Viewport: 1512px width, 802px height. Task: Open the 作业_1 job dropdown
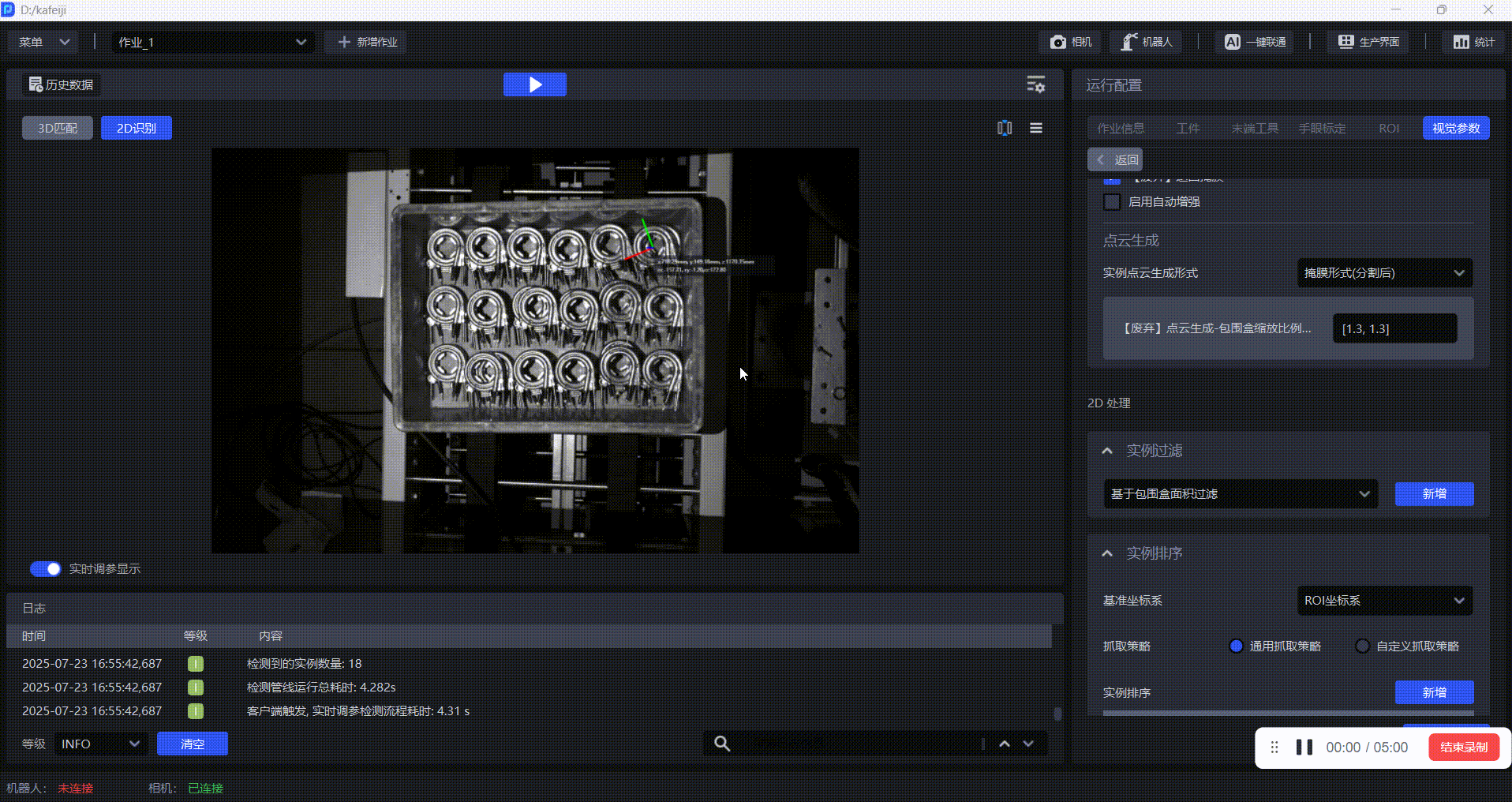[x=211, y=43]
